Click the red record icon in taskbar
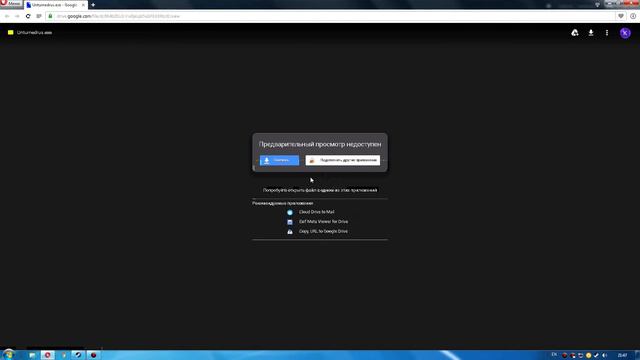640x360 pixels. click(93, 355)
